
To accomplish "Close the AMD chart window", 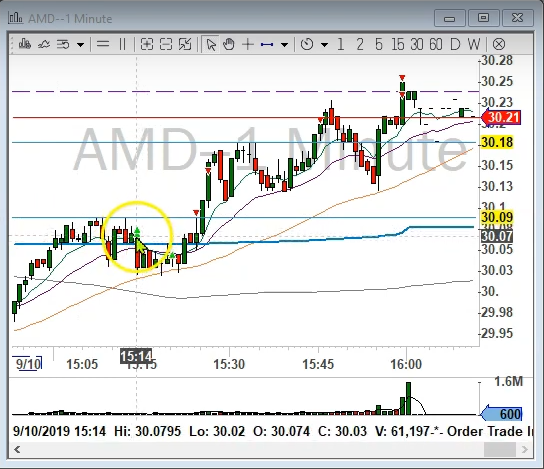I will point(517,18).
